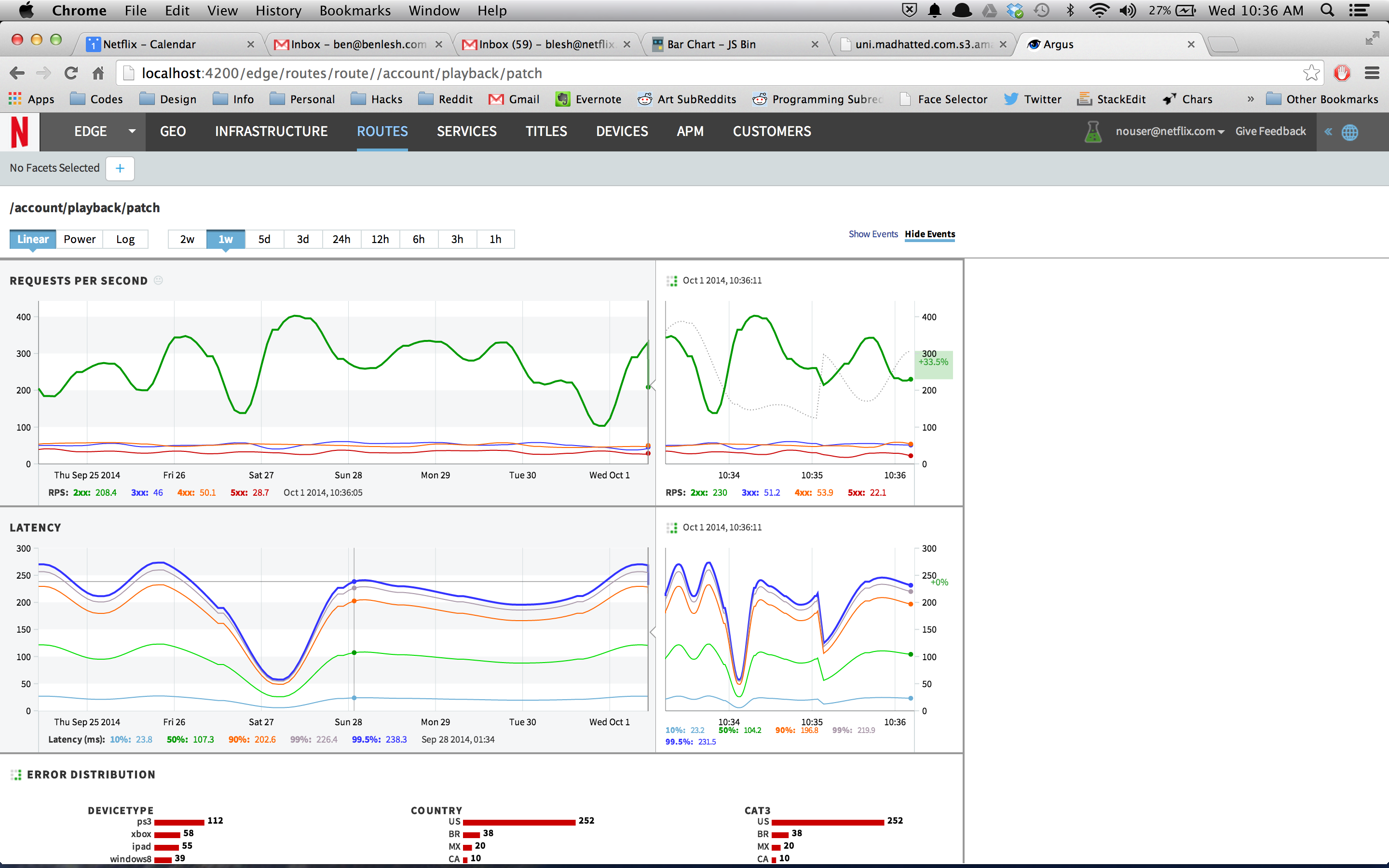Screen dimensions: 1389x868
Task: Open Apps bookmarks shortcut
Action: pos(31,99)
